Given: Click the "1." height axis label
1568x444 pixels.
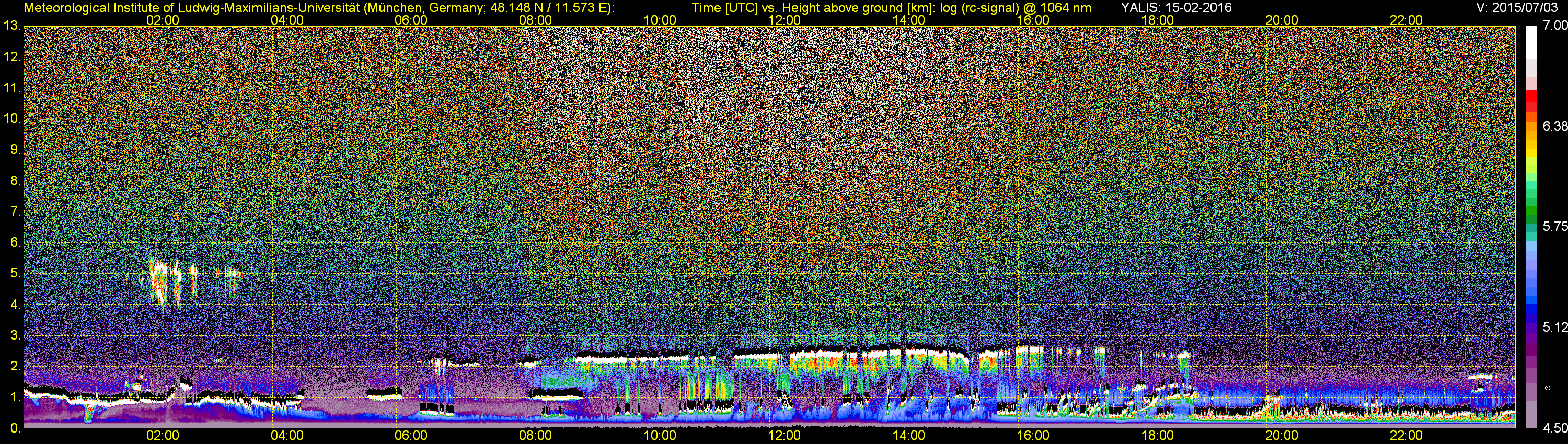Looking at the screenshot, I should (15, 397).
